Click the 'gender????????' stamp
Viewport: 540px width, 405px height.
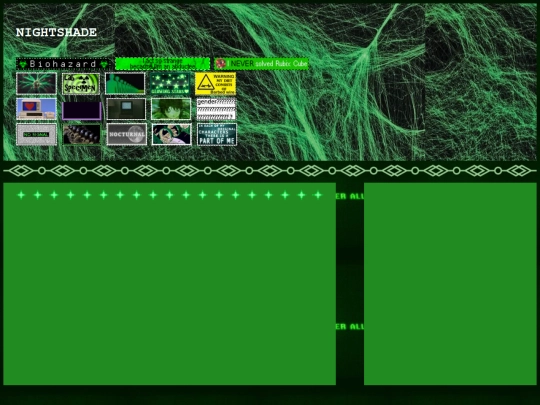(216, 109)
